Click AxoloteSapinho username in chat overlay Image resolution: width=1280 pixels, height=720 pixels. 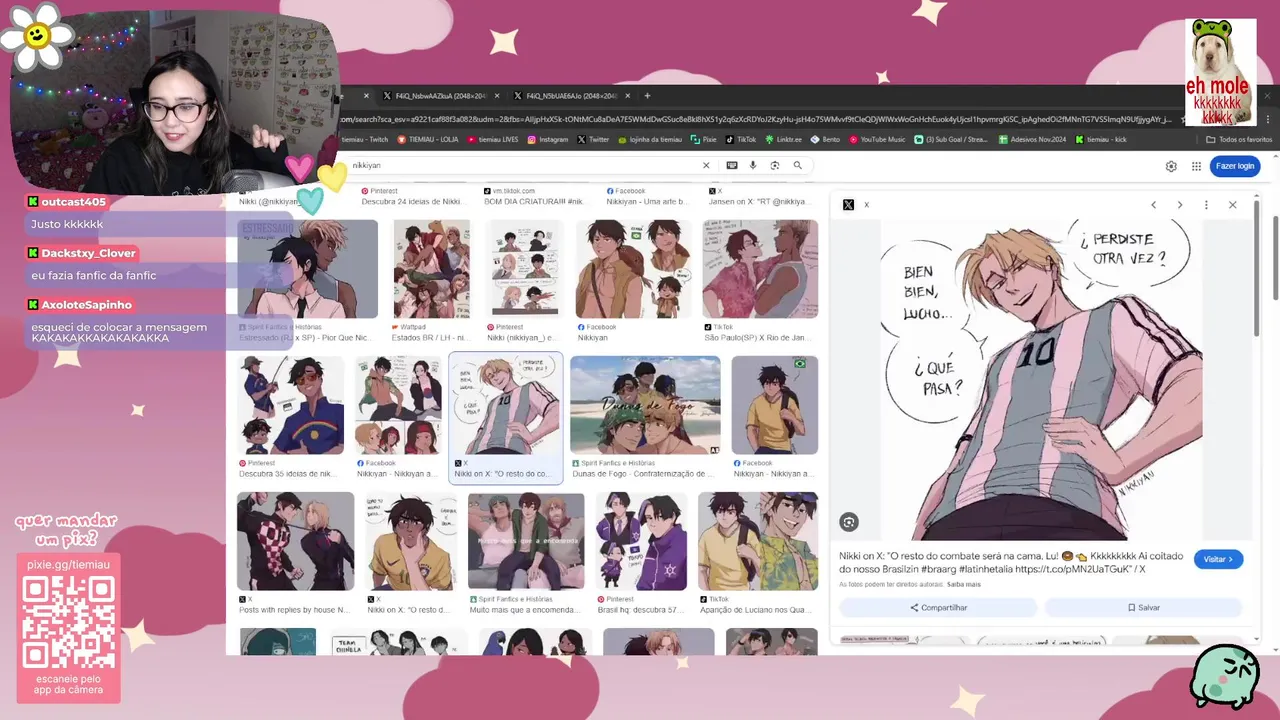point(86,305)
